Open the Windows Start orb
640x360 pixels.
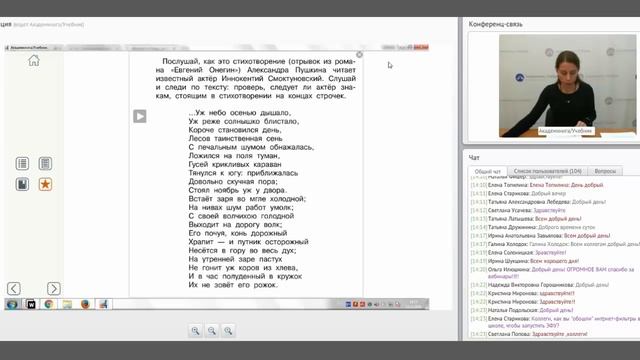12,304
